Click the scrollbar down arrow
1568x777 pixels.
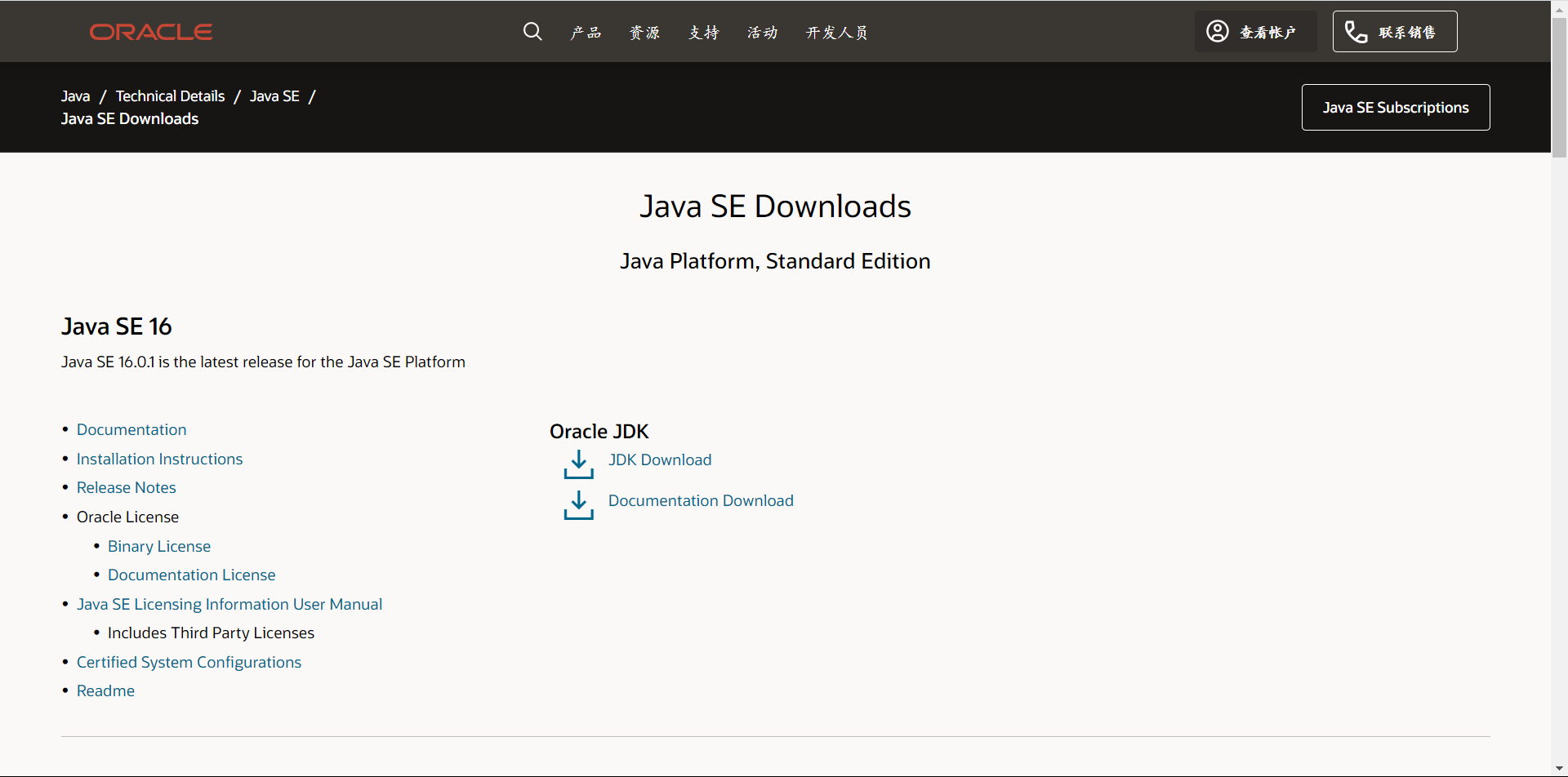1560,768
